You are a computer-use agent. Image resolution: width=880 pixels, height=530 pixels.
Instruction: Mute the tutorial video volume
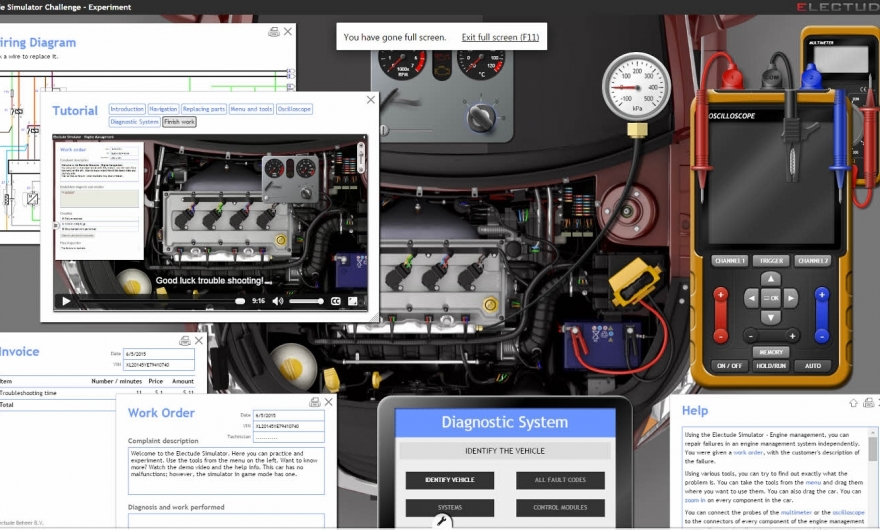coord(278,301)
